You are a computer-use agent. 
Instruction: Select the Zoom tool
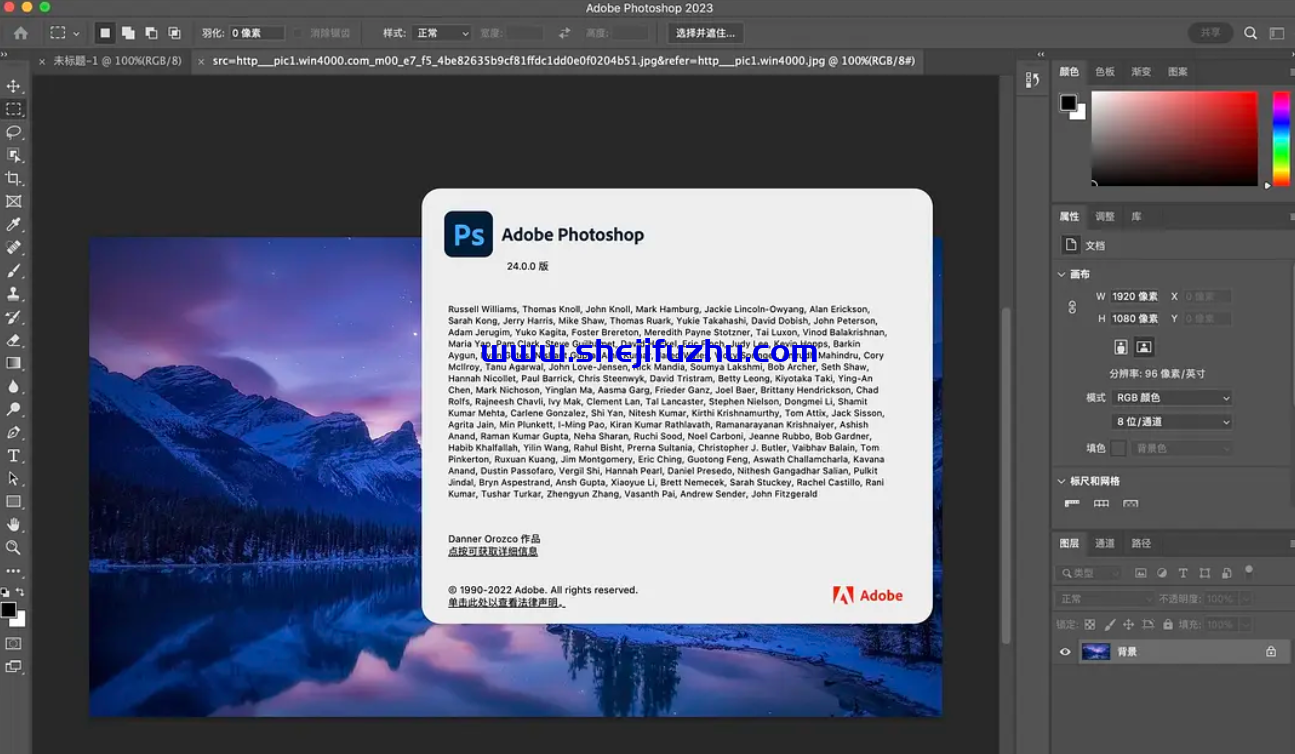pyautogui.click(x=14, y=547)
